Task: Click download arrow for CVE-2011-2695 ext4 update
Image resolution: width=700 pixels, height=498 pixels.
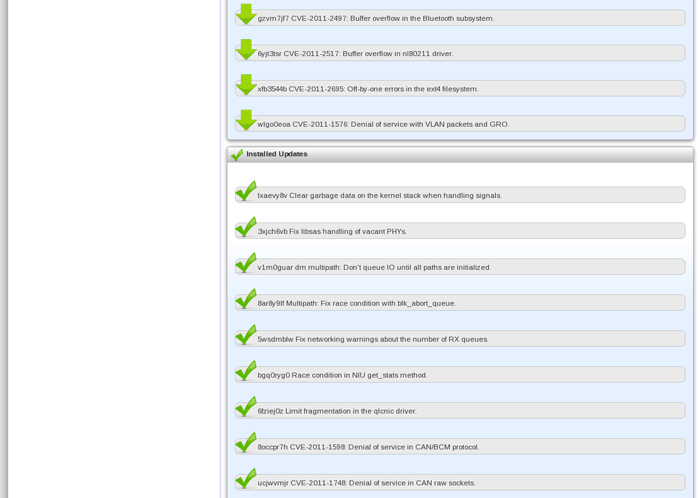Action: pyautogui.click(x=246, y=85)
